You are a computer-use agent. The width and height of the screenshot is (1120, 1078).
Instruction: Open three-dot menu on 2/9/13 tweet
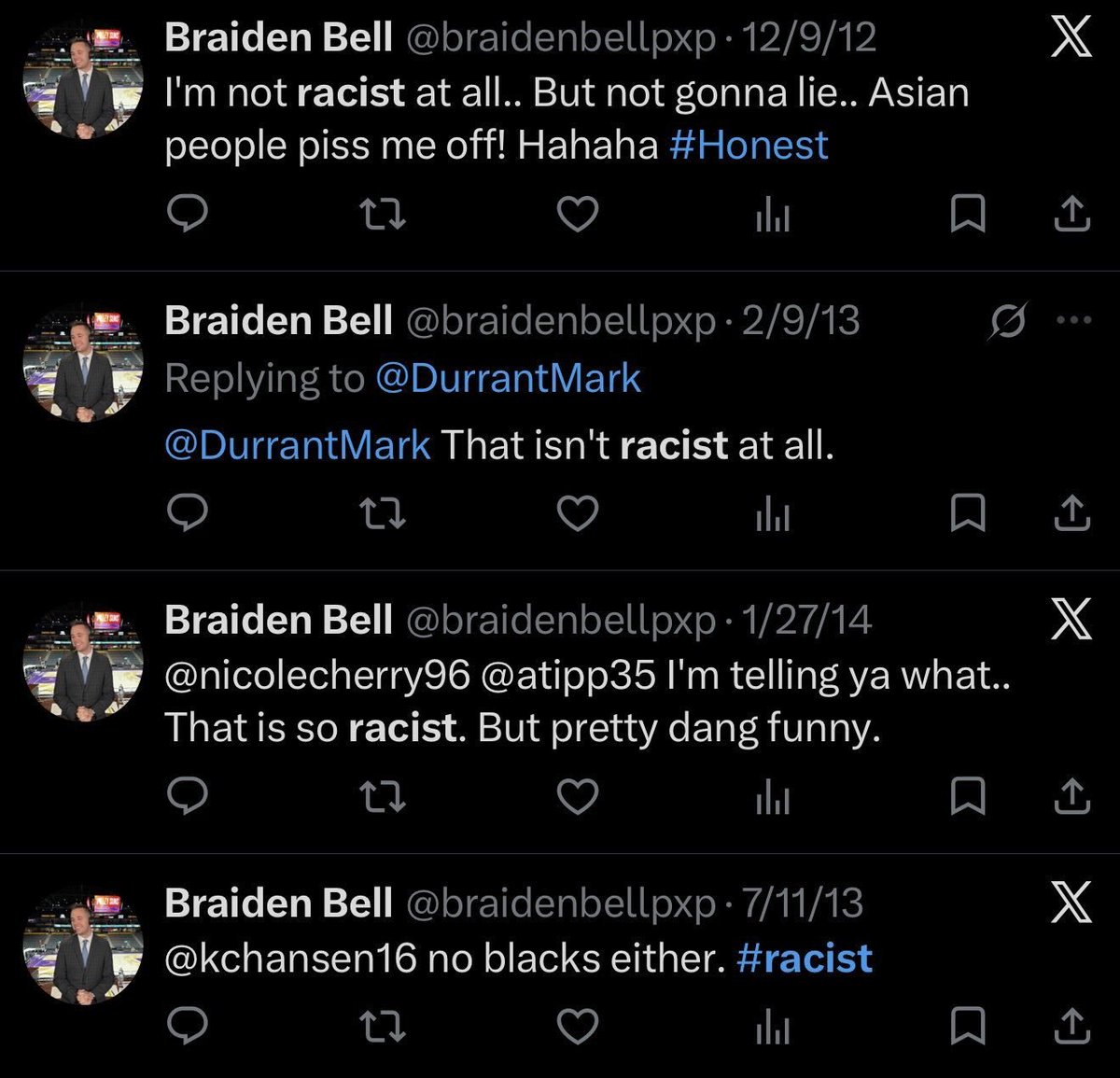click(1073, 320)
